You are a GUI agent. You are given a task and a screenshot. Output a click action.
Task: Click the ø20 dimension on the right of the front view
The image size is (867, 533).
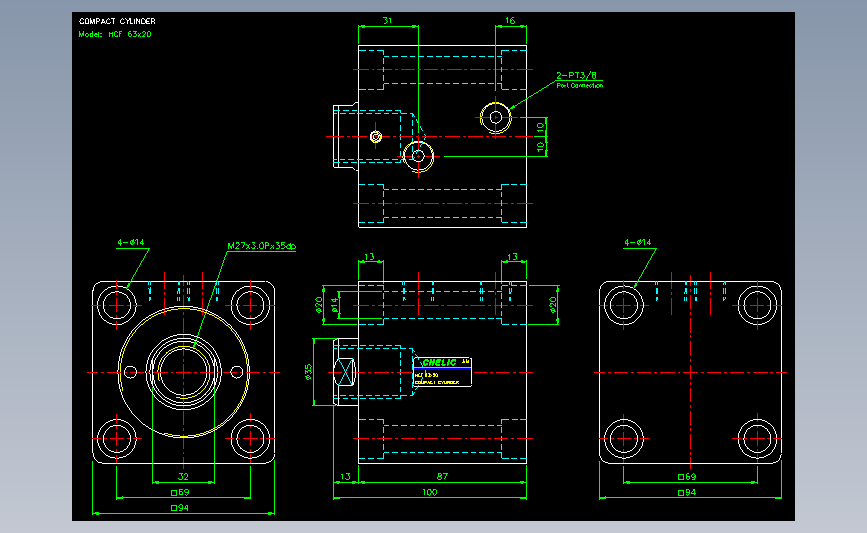(553, 305)
